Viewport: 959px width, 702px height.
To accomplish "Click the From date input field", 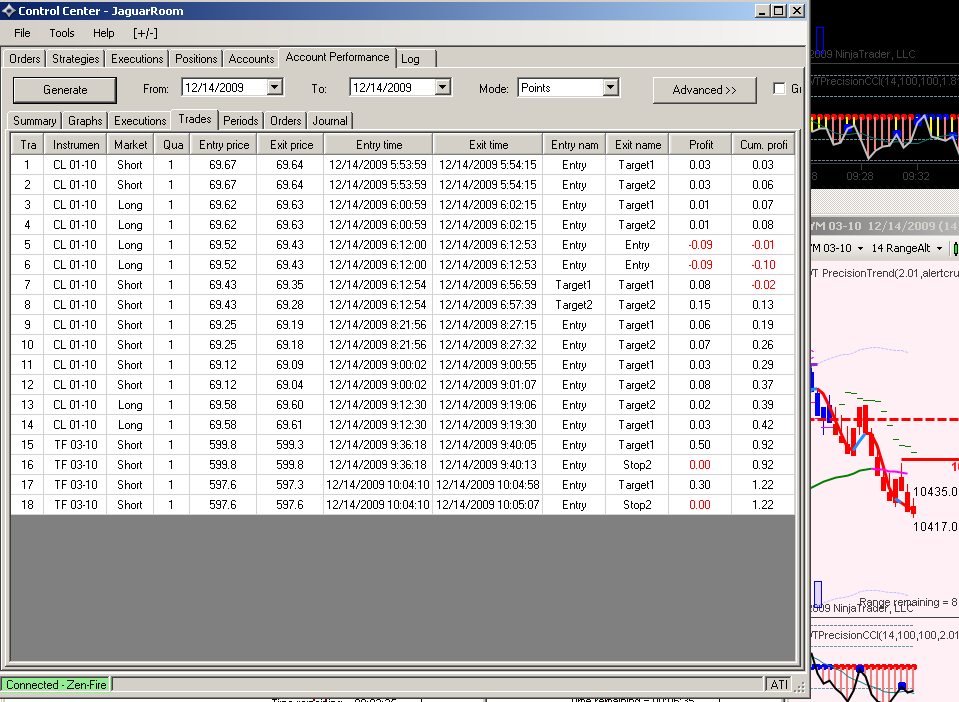I will click(225, 87).
